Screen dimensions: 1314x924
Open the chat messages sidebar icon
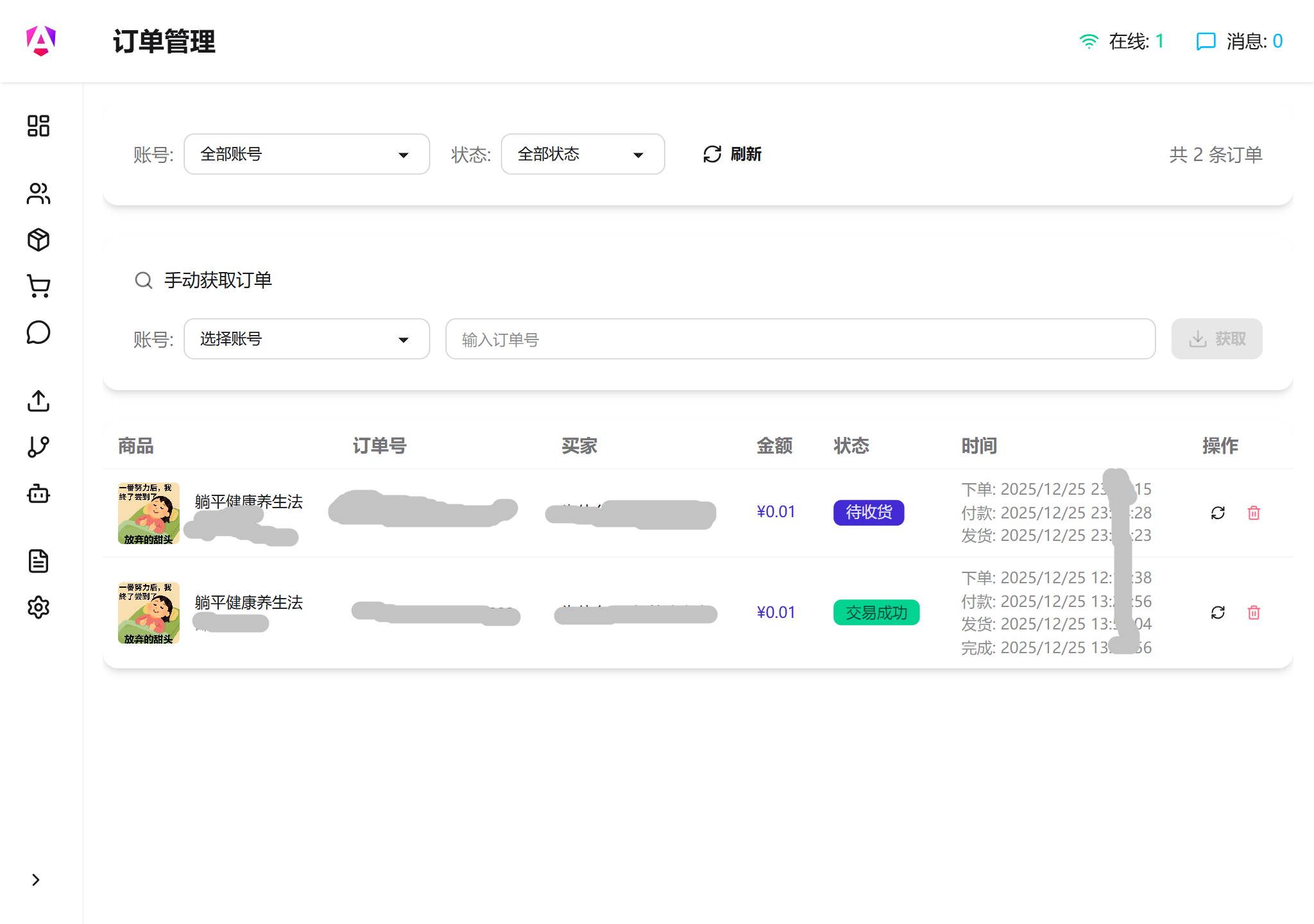(38, 333)
